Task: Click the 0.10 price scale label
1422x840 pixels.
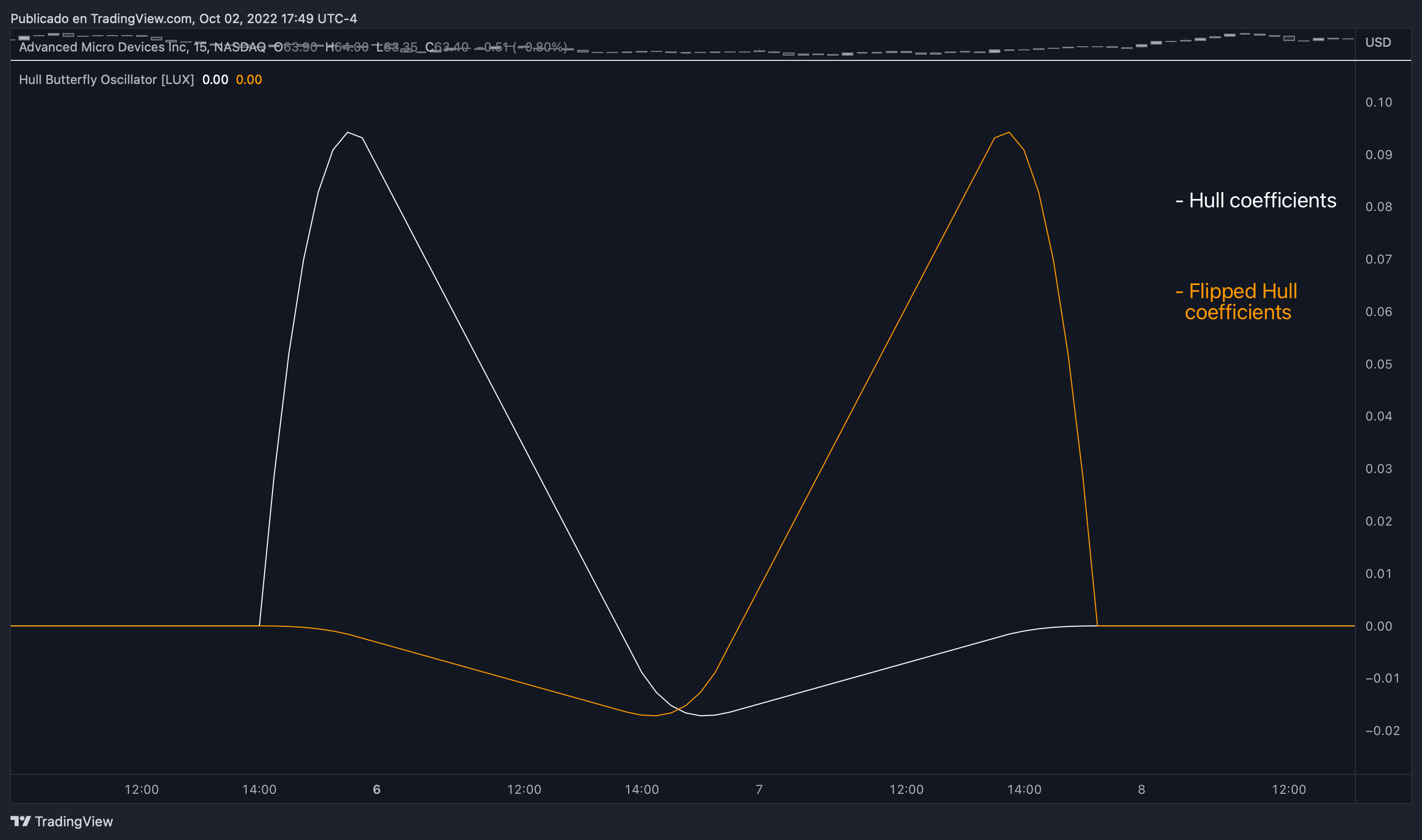Action: [1378, 102]
